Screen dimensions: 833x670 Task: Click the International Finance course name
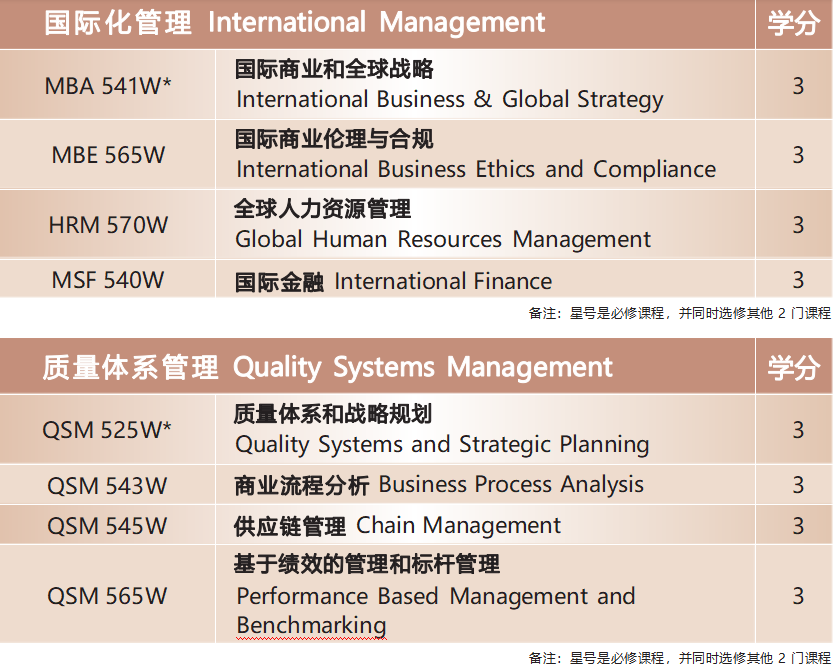[443, 282]
